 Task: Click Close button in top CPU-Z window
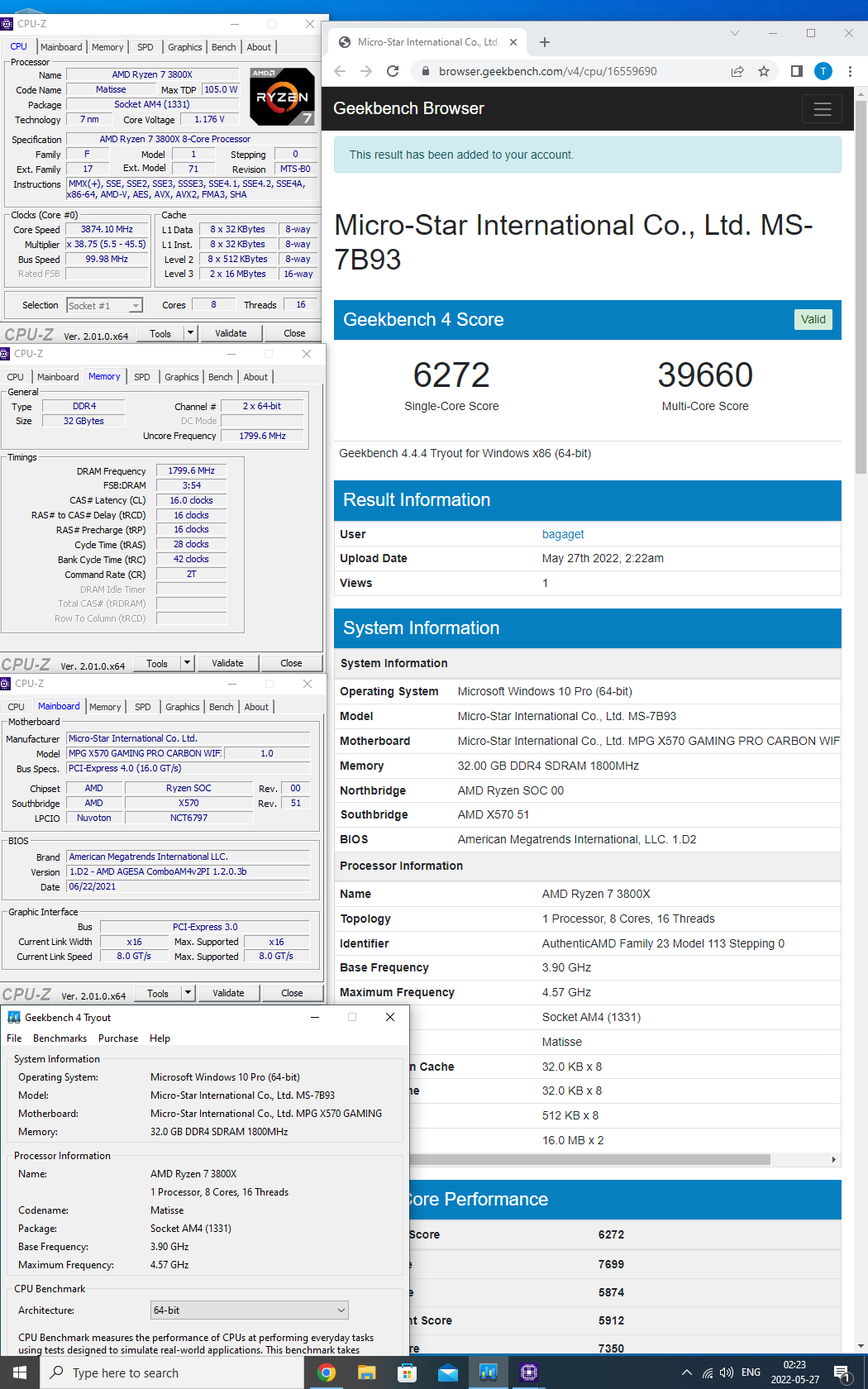[x=294, y=333]
